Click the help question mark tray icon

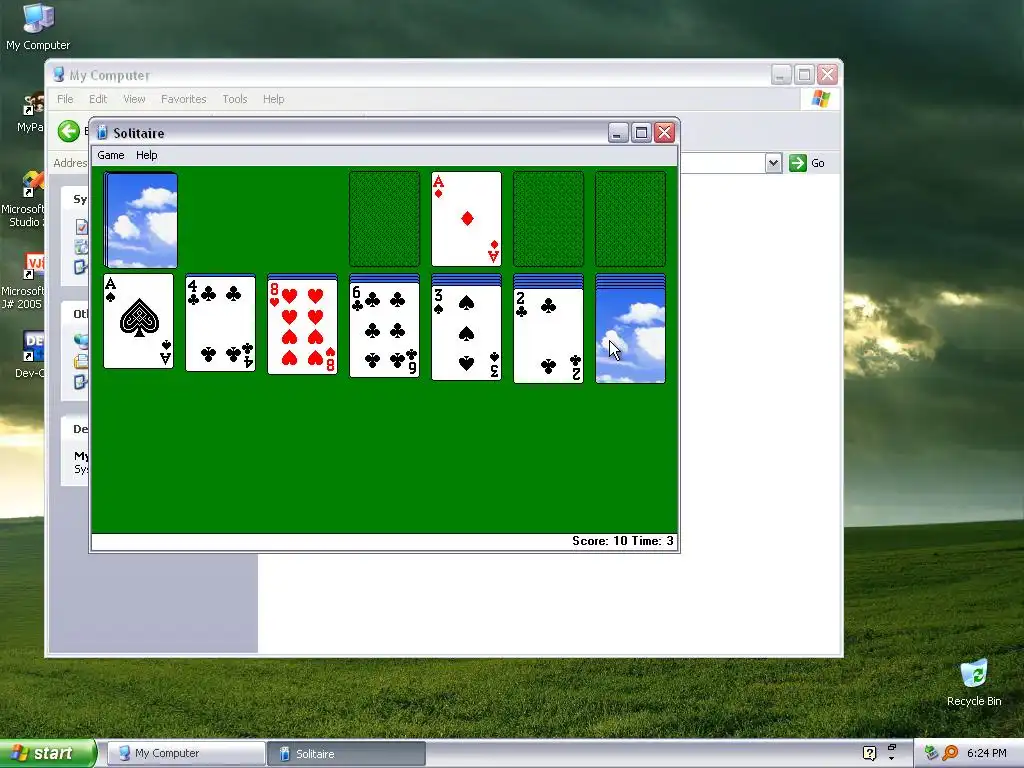(x=869, y=753)
